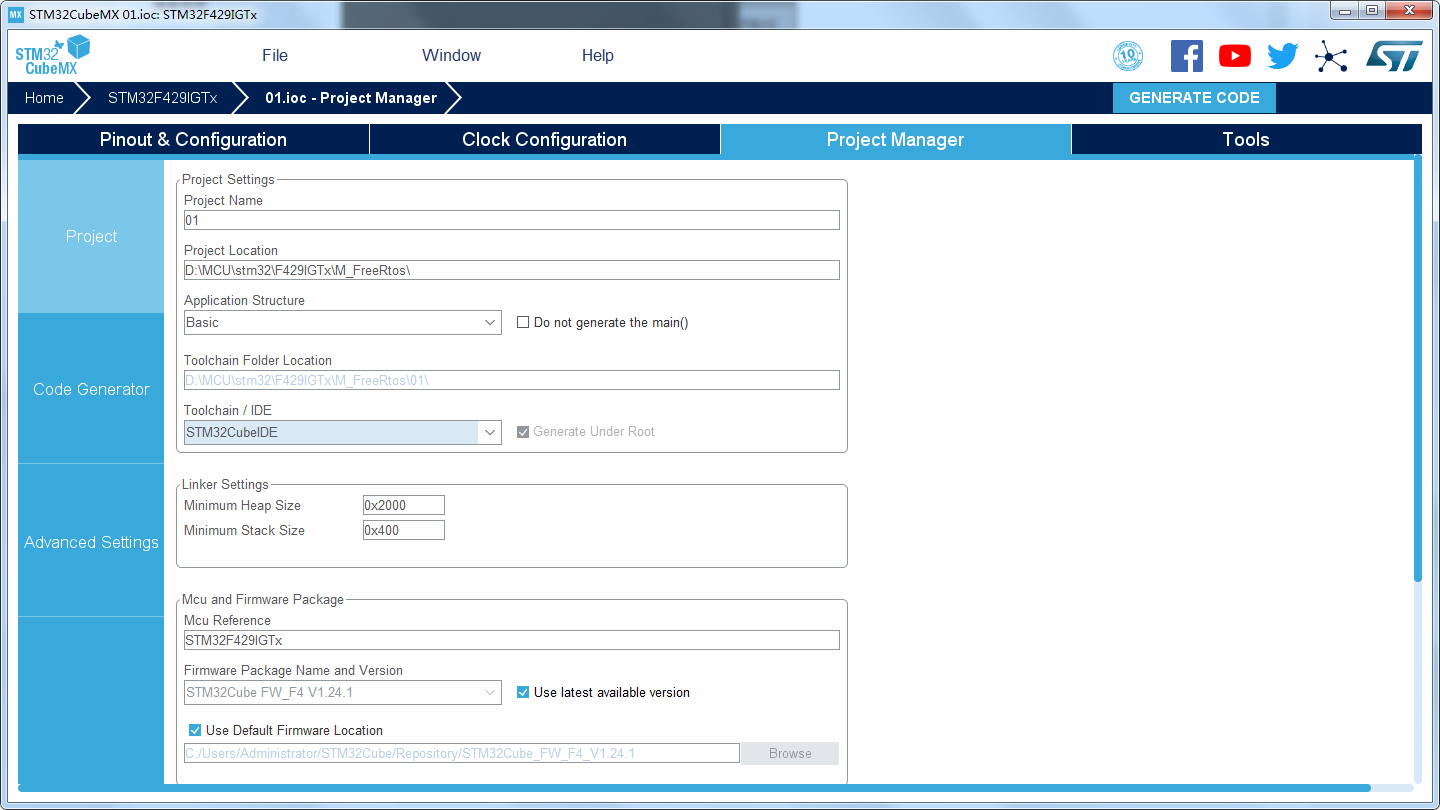
Task: Click the vertical scrollbar on the right
Action: [1418, 368]
